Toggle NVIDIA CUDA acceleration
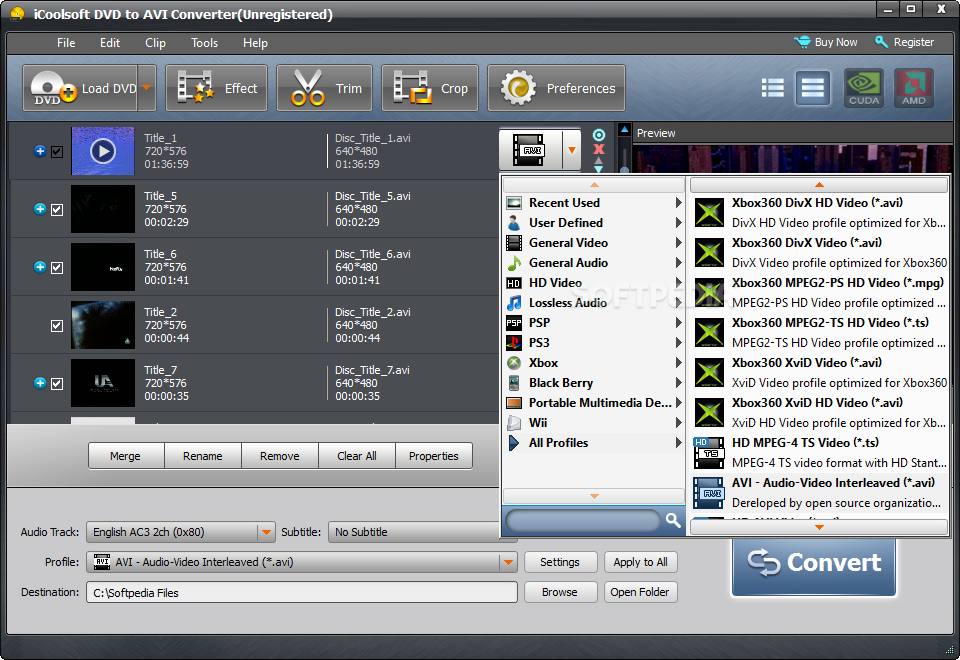This screenshot has width=960, height=660. [864, 88]
